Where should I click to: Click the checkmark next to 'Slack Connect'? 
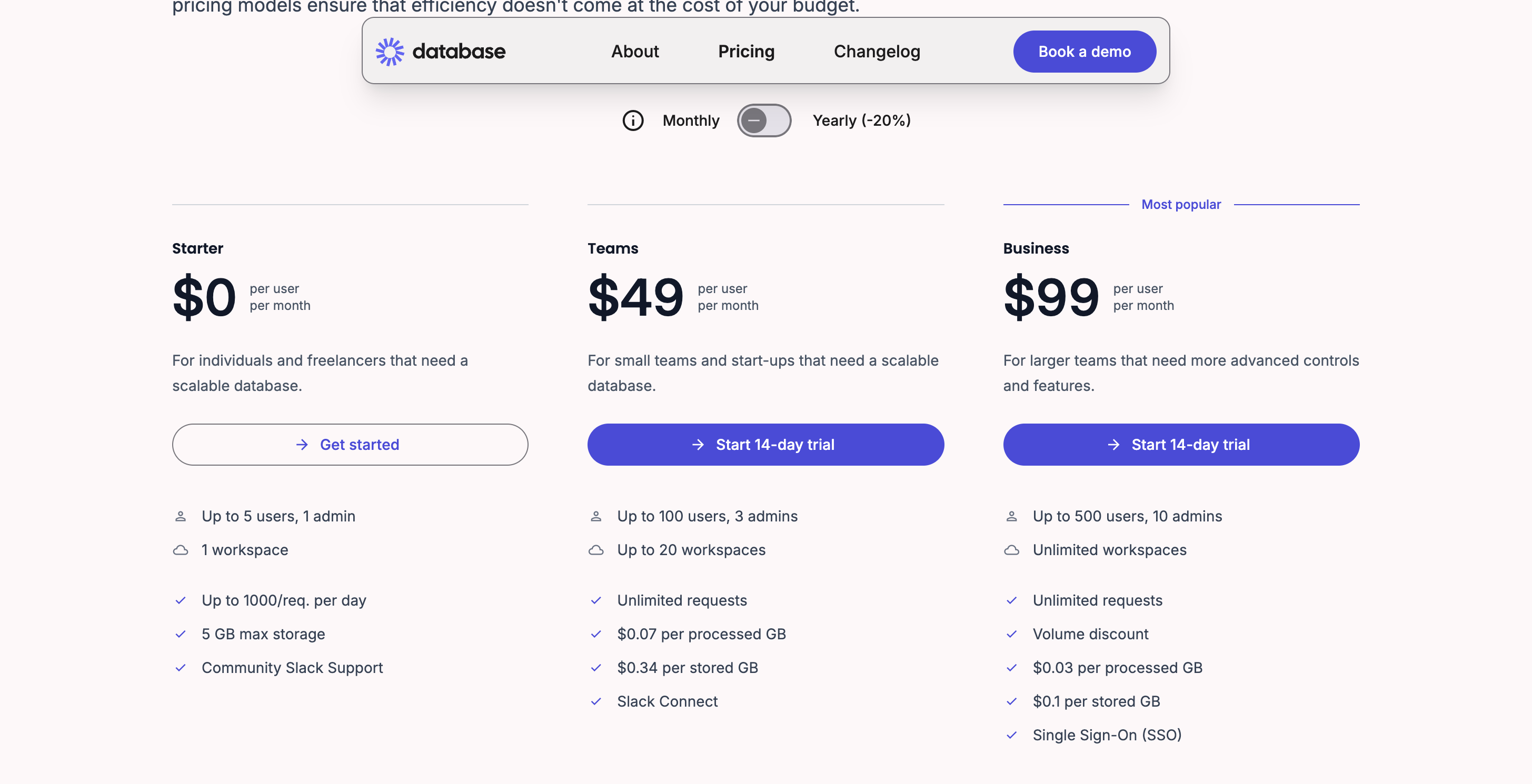(x=596, y=701)
